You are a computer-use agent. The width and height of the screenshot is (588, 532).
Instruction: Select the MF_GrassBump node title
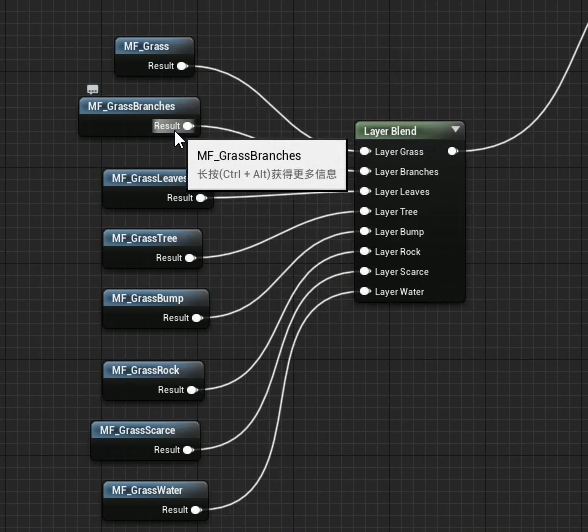point(148,298)
